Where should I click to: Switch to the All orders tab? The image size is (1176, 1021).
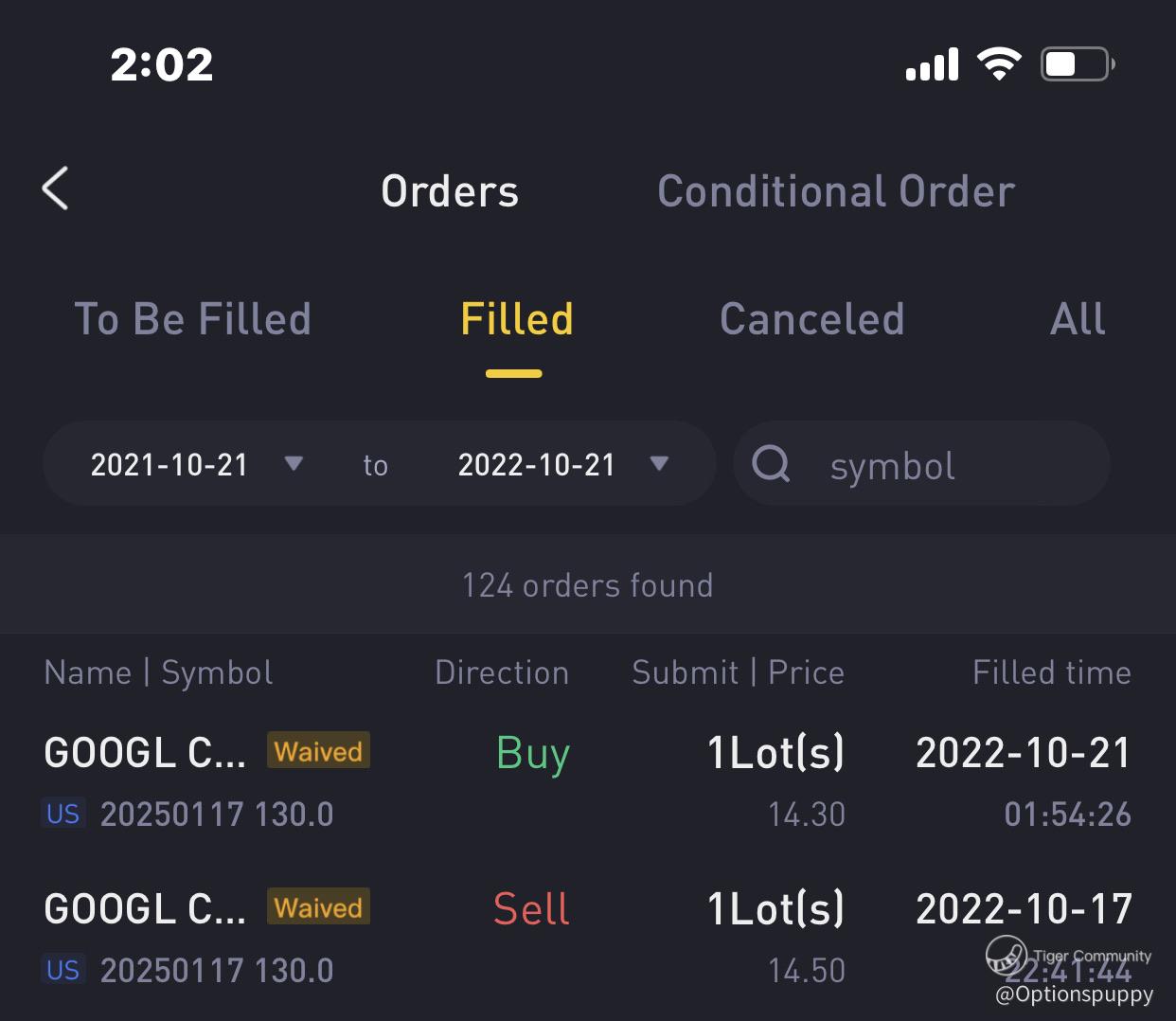pyautogui.click(x=1077, y=319)
